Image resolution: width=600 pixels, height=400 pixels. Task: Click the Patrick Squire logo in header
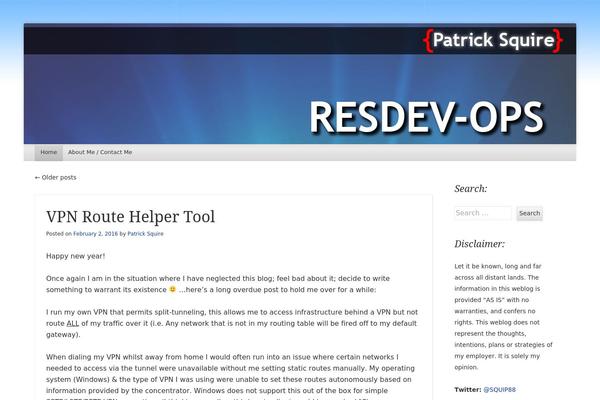493,40
